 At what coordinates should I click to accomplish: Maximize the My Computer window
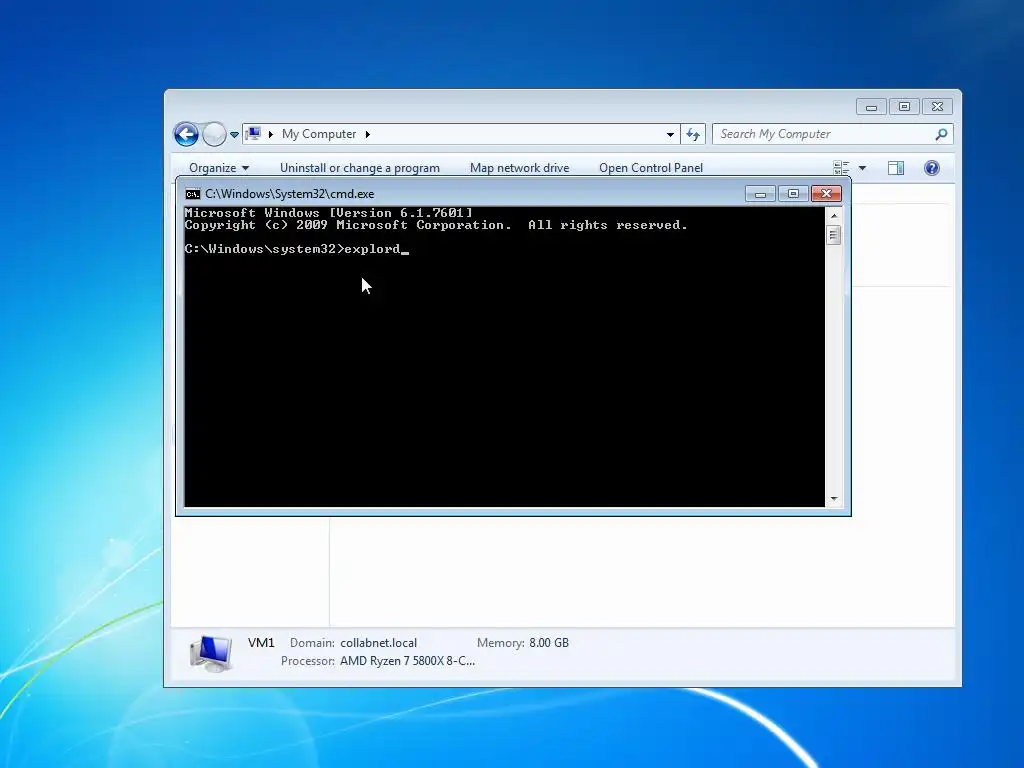coord(904,107)
